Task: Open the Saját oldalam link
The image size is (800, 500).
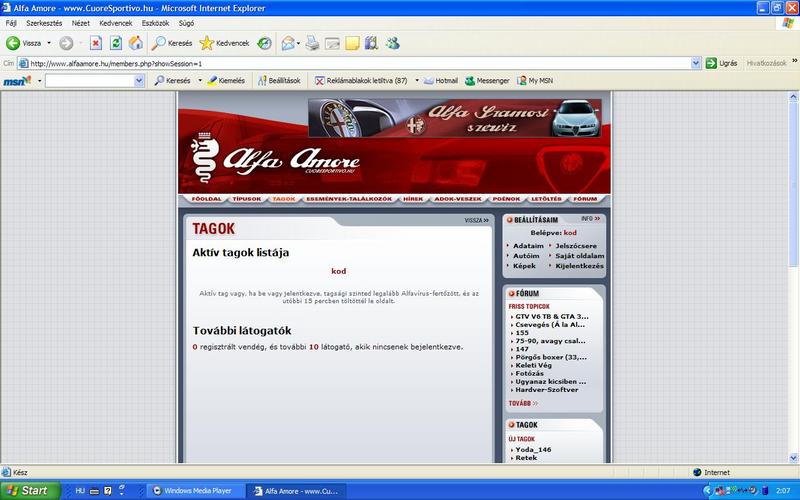Action: pos(580,256)
